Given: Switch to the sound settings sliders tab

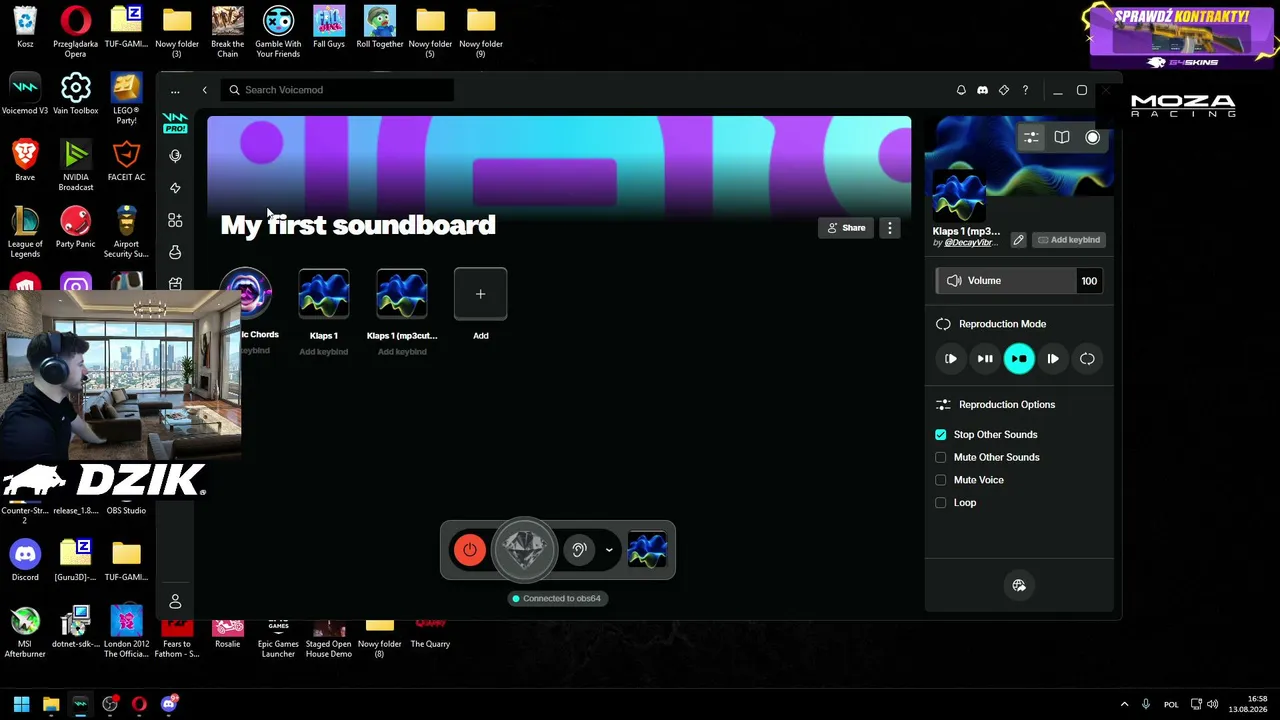Looking at the screenshot, I should 1031,138.
